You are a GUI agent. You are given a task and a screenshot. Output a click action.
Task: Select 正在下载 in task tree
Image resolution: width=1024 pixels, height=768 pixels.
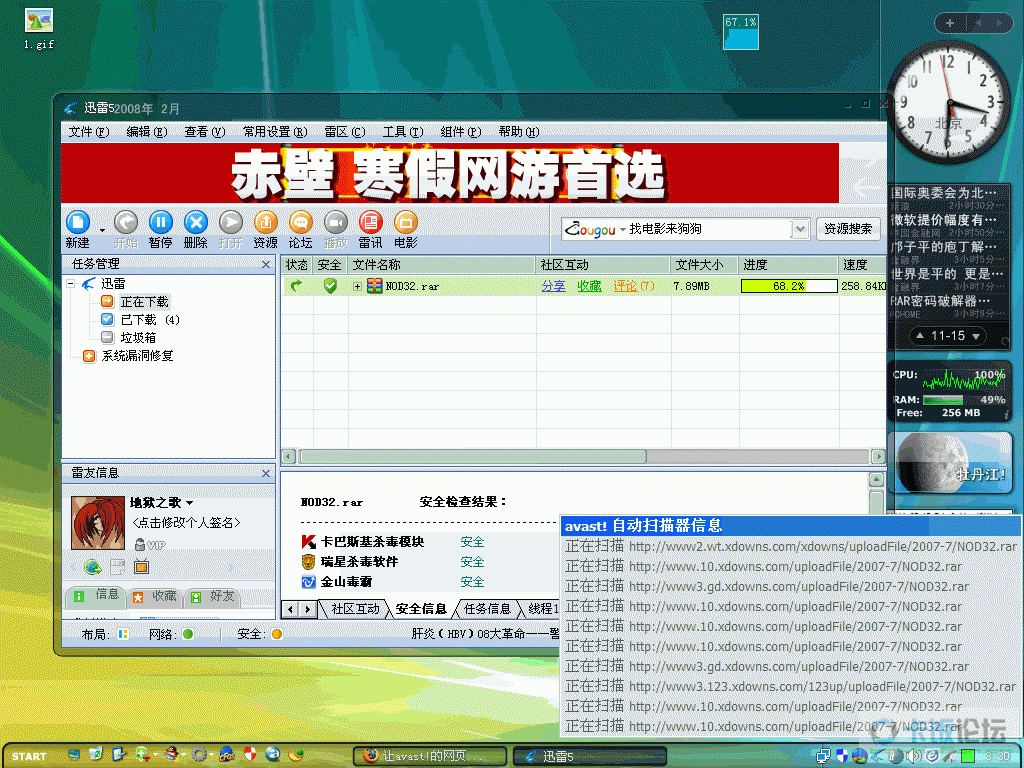click(144, 302)
